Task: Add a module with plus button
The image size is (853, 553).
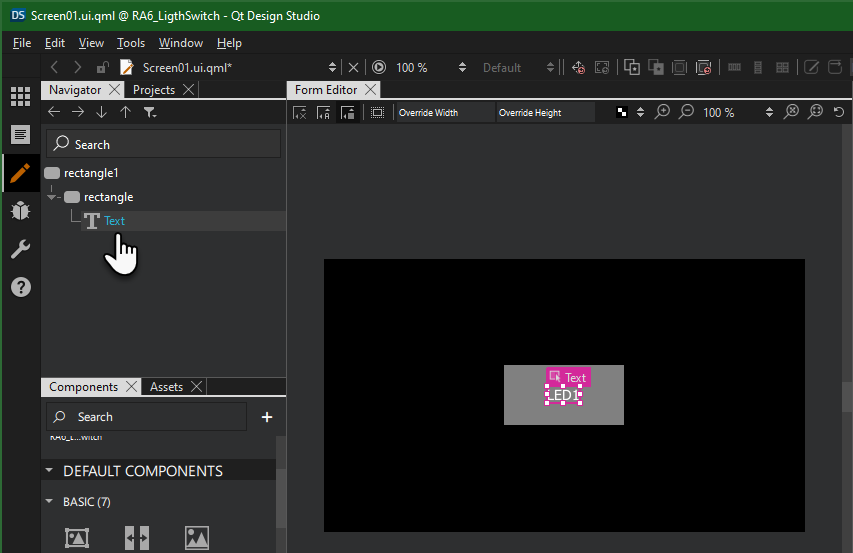Action: coord(267,417)
